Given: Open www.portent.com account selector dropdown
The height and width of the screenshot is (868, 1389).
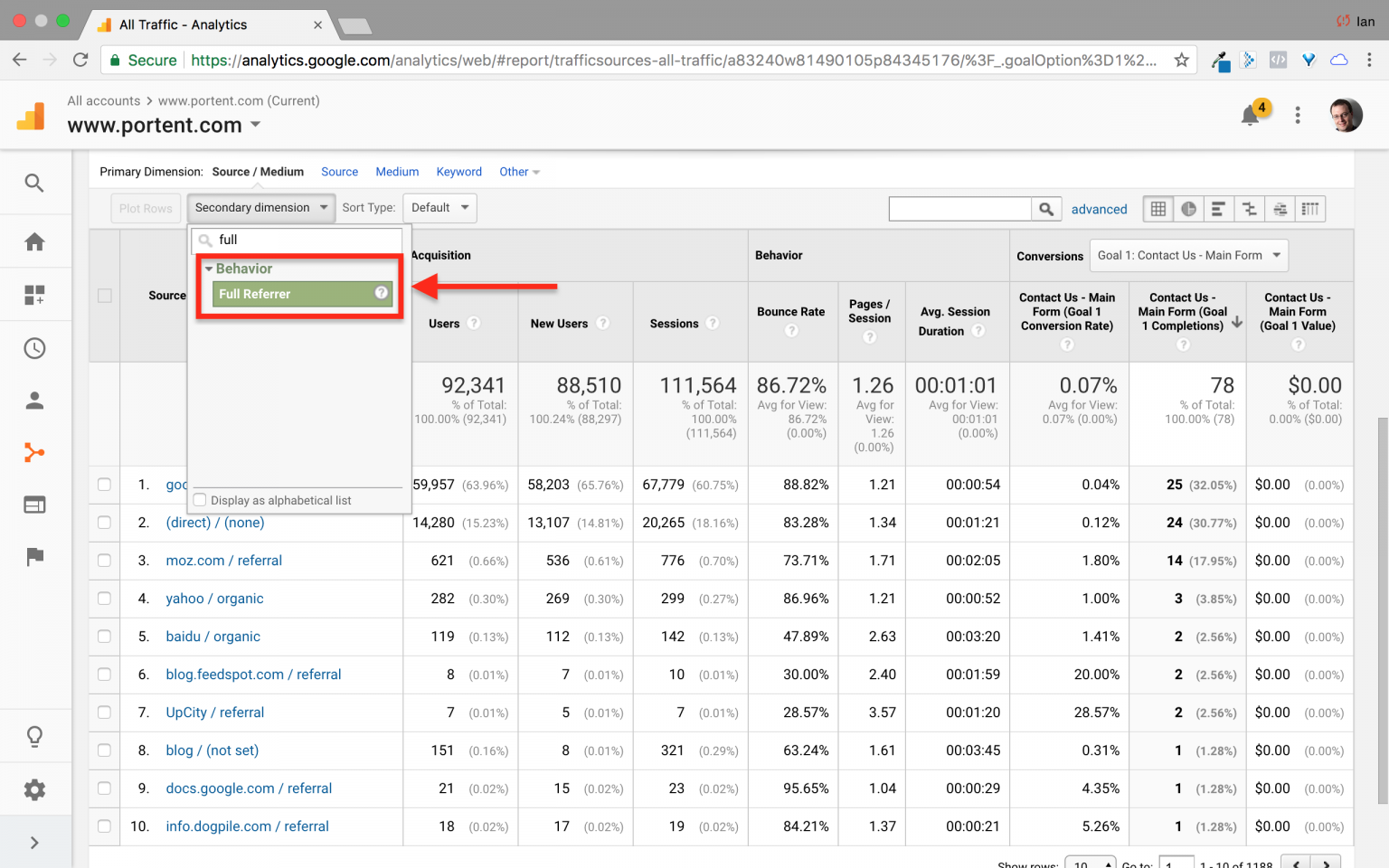Looking at the screenshot, I should pyautogui.click(x=256, y=125).
